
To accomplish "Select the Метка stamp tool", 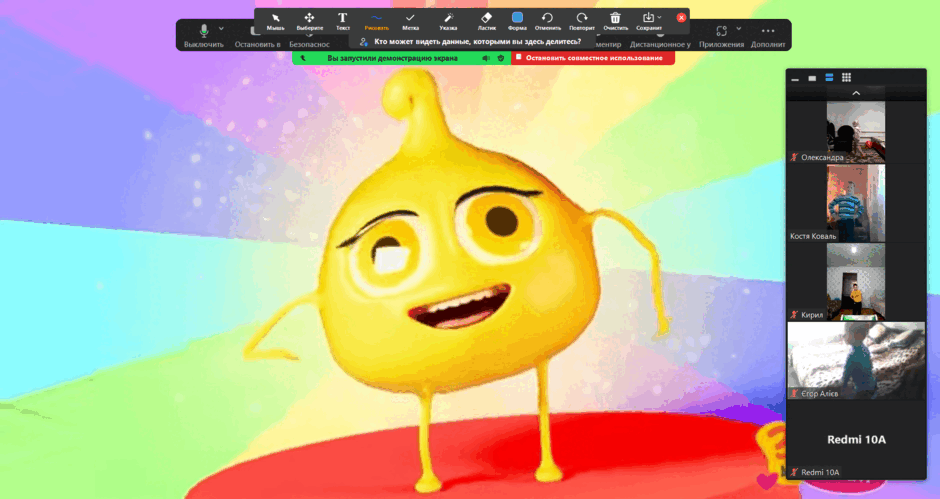I will pyautogui.click(x=410, y=21).
